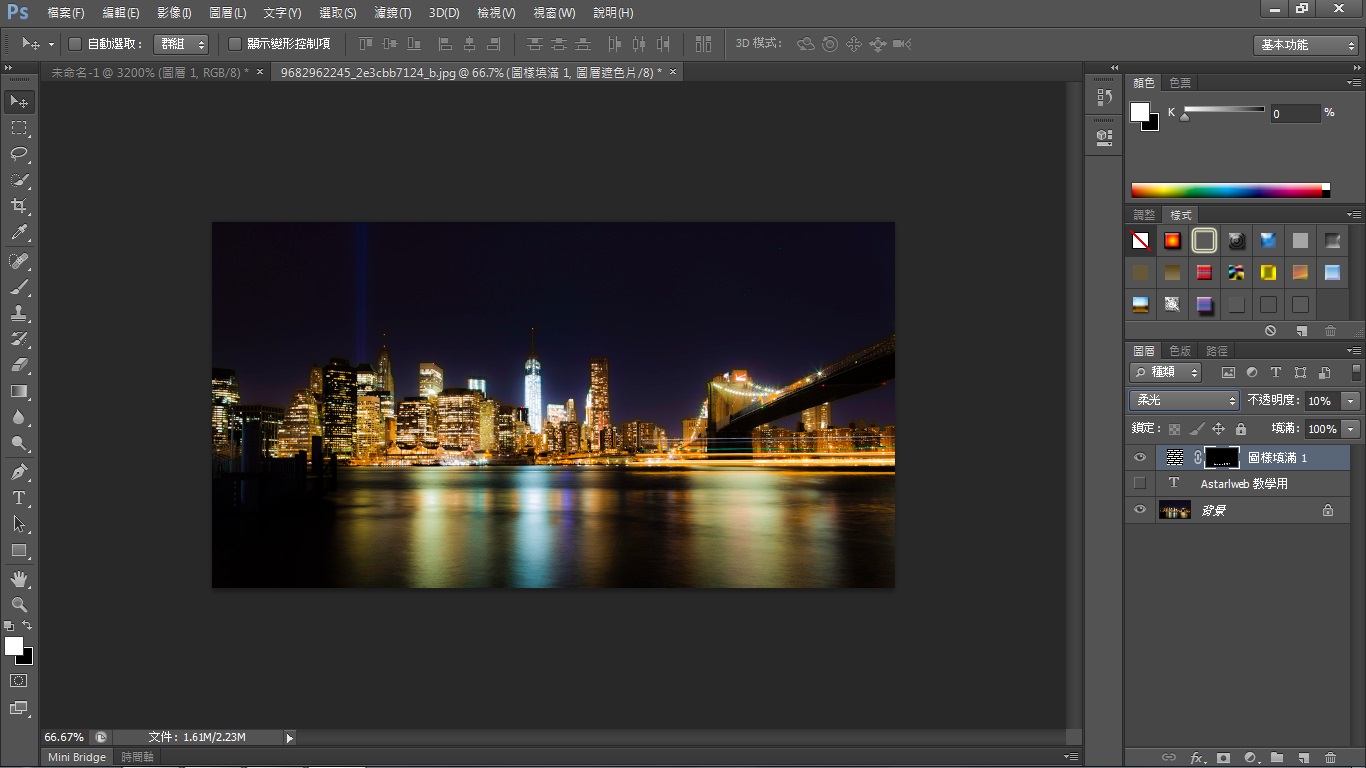This screenshot has width=1366, height=768.
Task: Show the Astarlweb 教學用 text layer
Action: 1139,484
